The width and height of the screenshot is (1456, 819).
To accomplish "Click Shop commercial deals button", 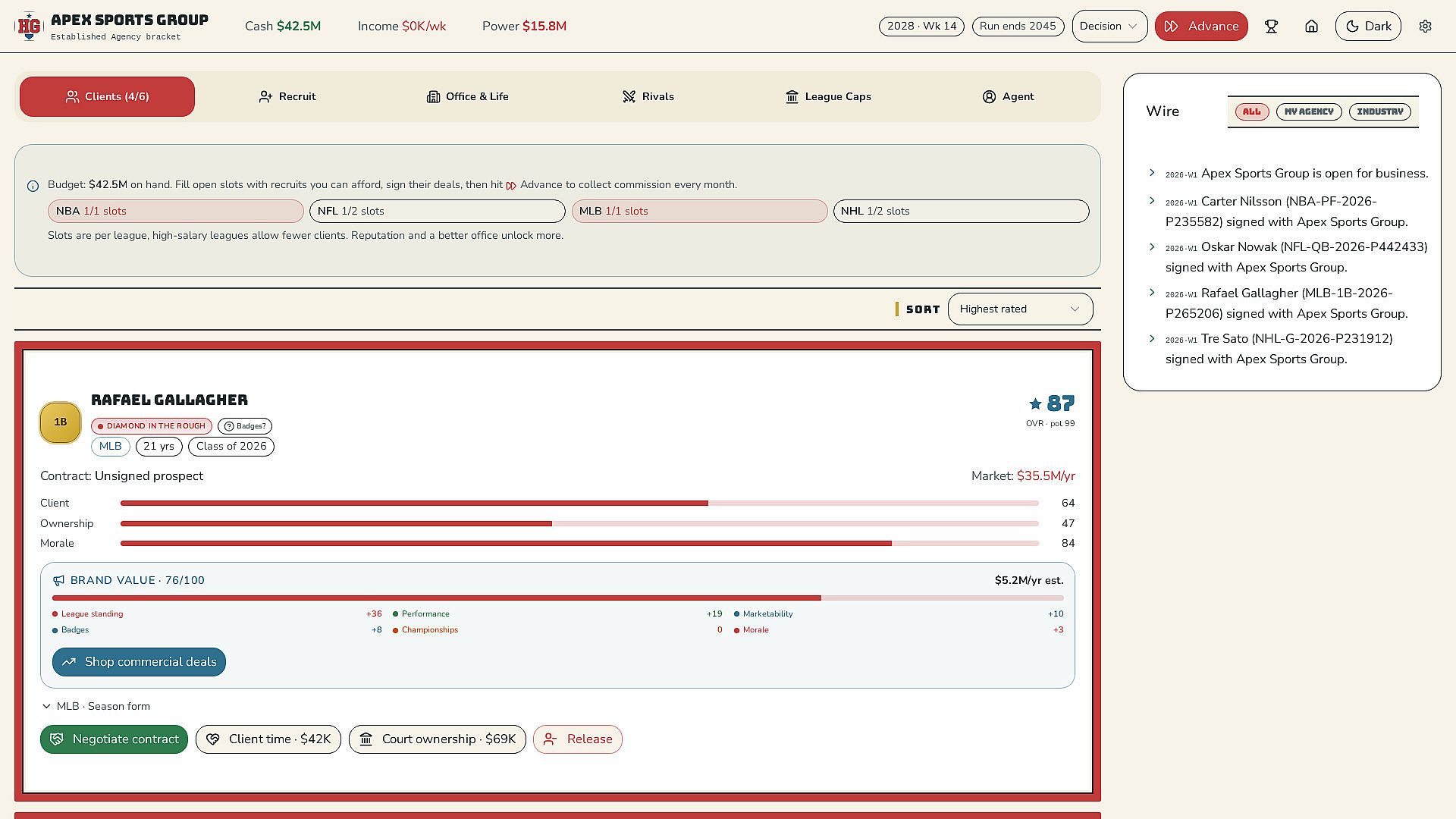I will pyautogui.click(x=139, y=662).
